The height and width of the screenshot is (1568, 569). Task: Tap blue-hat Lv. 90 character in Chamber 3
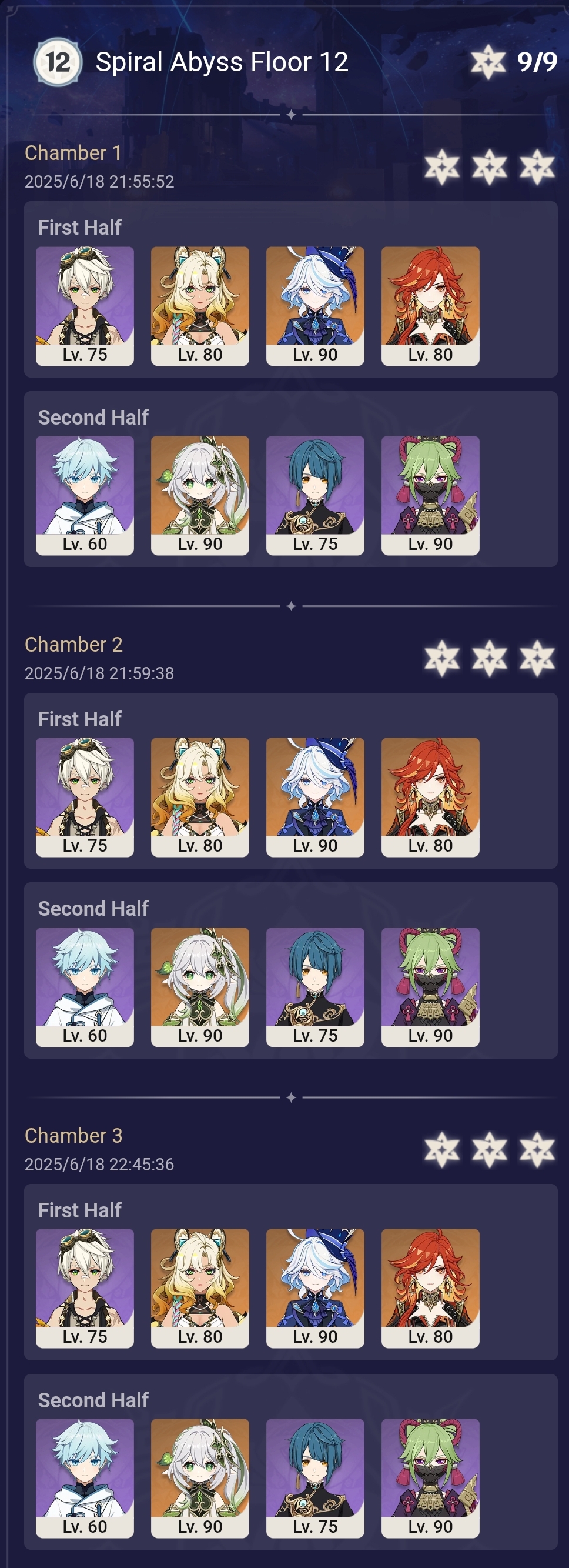click(x=315, y=1289)
